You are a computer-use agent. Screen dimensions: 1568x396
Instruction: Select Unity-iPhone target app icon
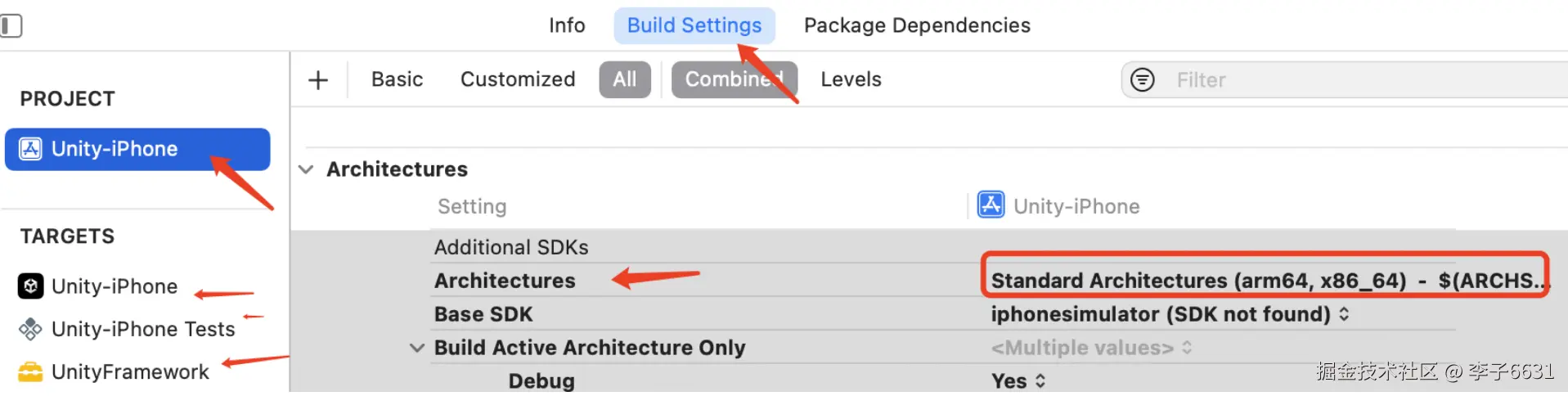coord(31,286)
